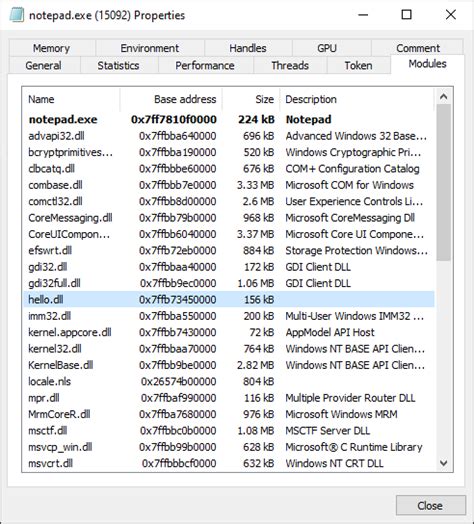Viewport: 474px width, 524px height.
Task: Select the CoreUICompon... module row
Action: click(x=229, y=234)
